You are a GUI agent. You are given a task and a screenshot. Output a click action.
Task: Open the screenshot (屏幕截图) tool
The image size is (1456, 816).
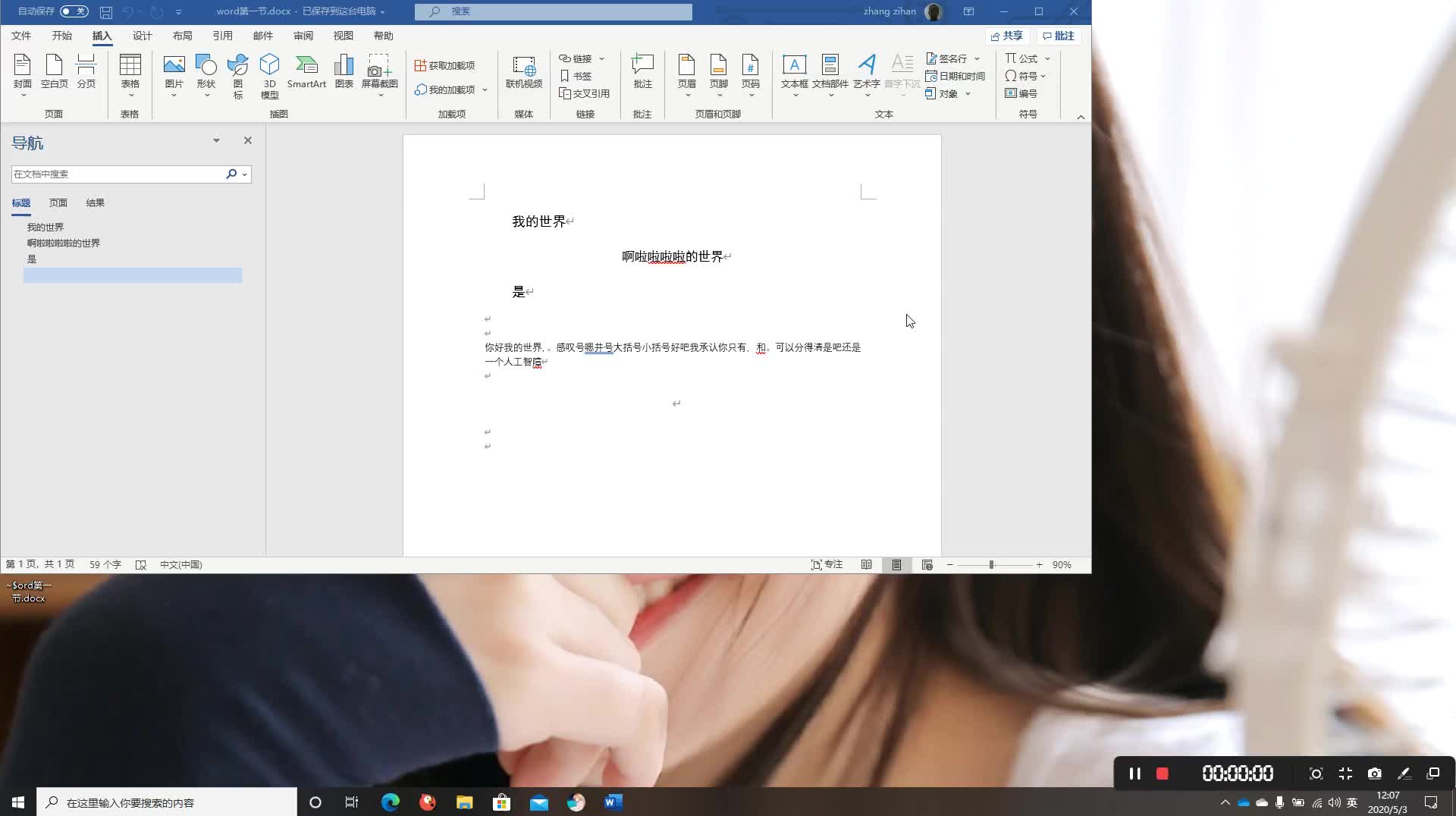(379, 74)
